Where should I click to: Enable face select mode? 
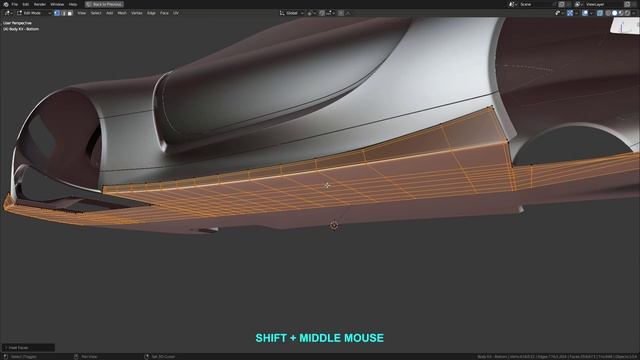70,13
